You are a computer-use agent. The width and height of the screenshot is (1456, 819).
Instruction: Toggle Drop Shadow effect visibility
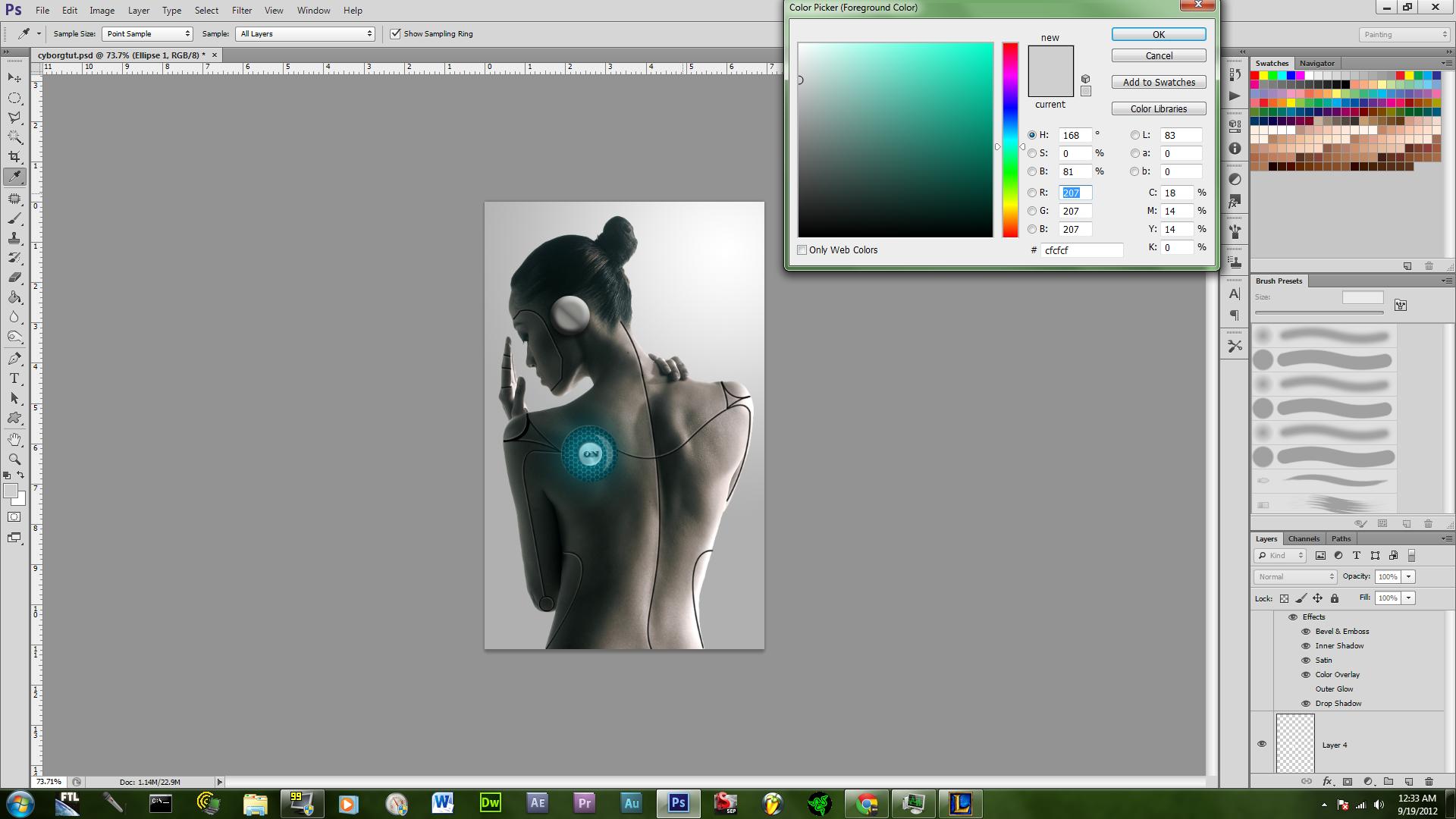pyautogui.click(x=1306, y=703)
